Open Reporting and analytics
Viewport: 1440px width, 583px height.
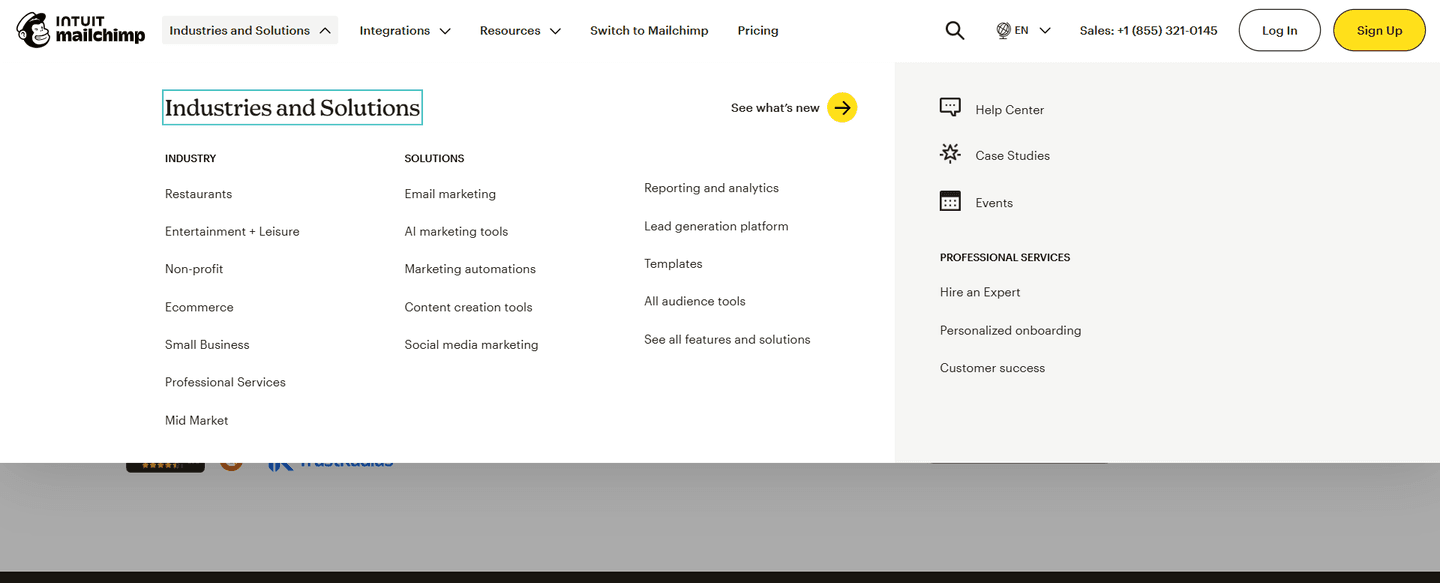tap(711, 188)
